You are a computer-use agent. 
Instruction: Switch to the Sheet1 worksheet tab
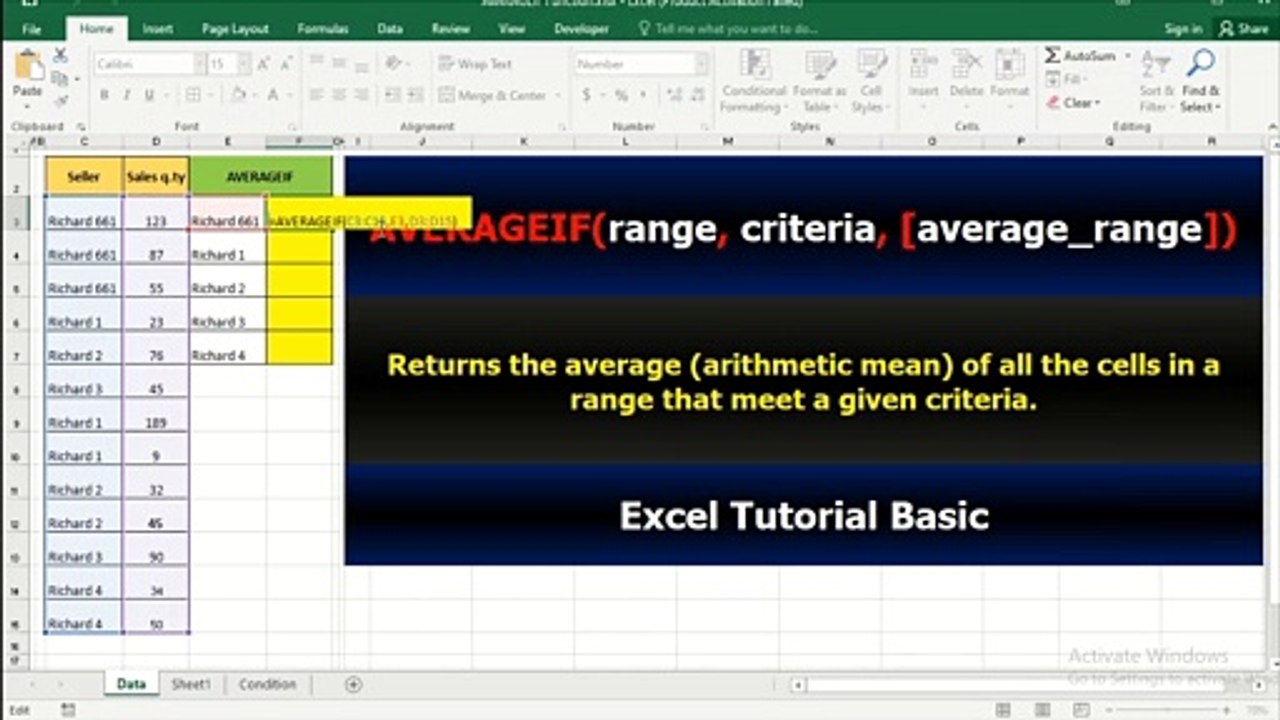(191, 684)
